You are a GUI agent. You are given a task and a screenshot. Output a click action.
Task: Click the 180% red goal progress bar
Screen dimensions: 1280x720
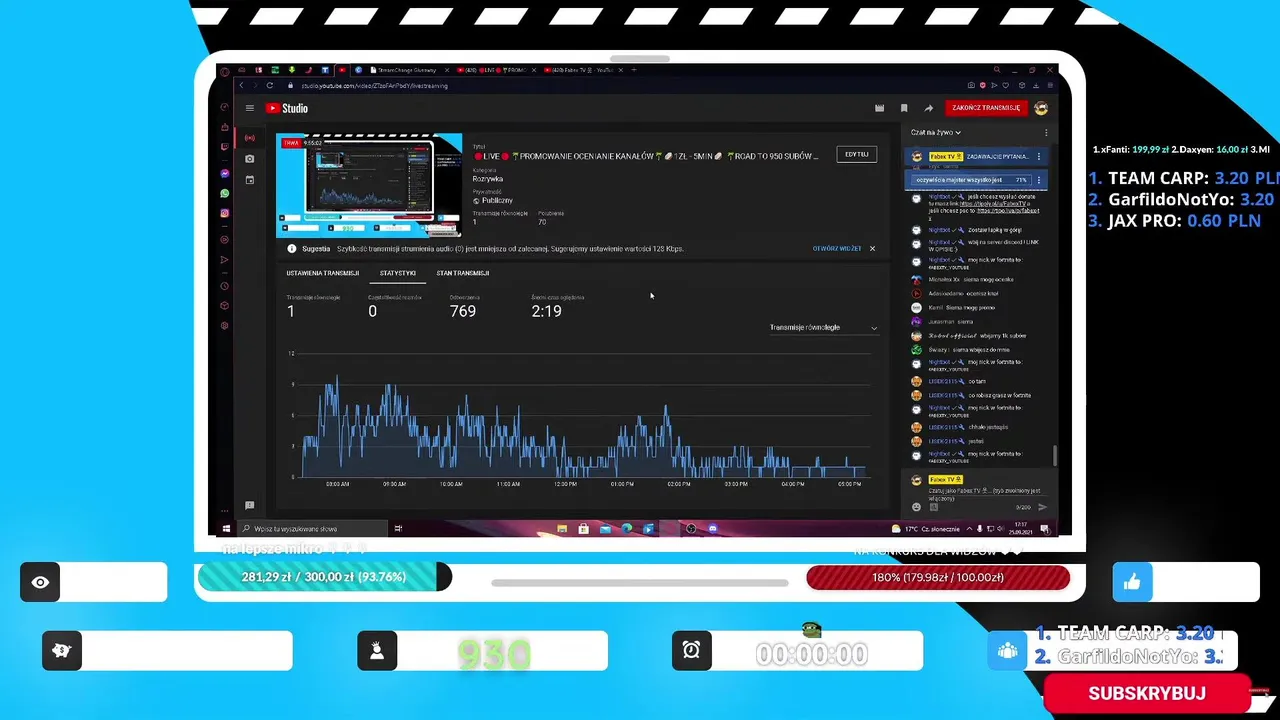click(x=938, y=577)
